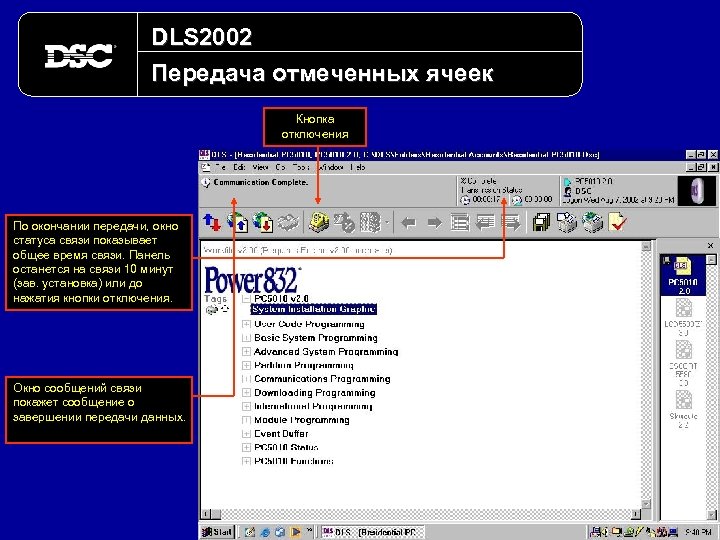Click the greyed-out right arrow toolbar icon
Screen dimensions: 720x540
[x=434, y=224]
